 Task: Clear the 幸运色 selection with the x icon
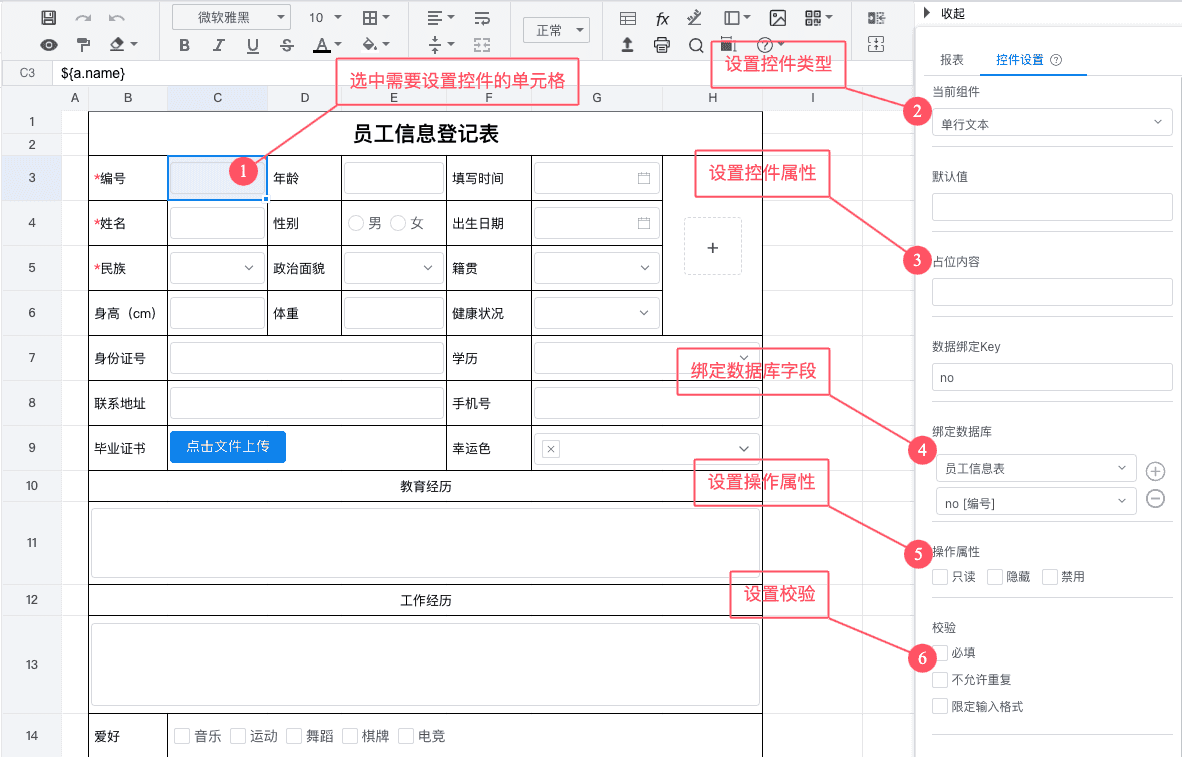[x=551, y=449]
